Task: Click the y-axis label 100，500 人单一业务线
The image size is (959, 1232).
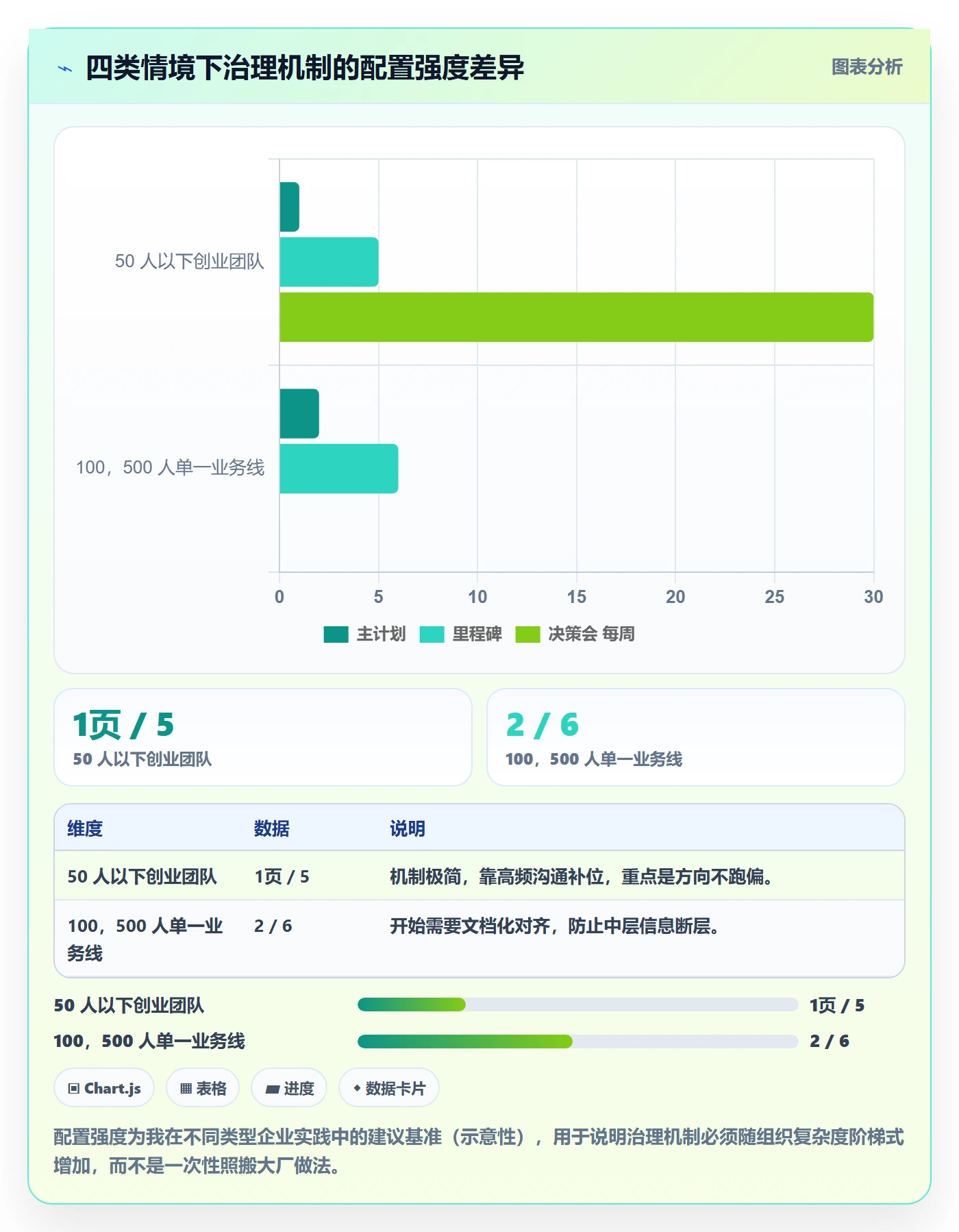Action: tap(170, 468)
